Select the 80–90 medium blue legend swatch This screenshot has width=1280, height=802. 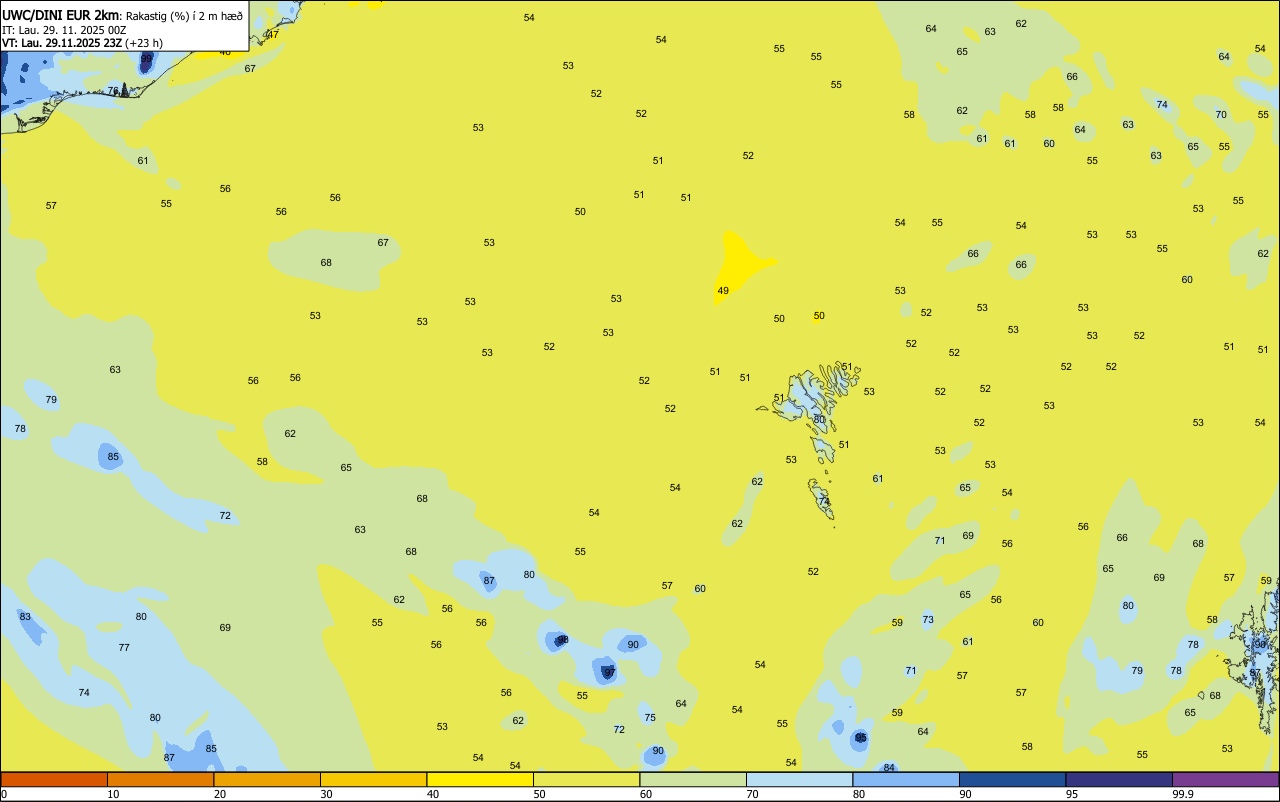tap(906, 779)
